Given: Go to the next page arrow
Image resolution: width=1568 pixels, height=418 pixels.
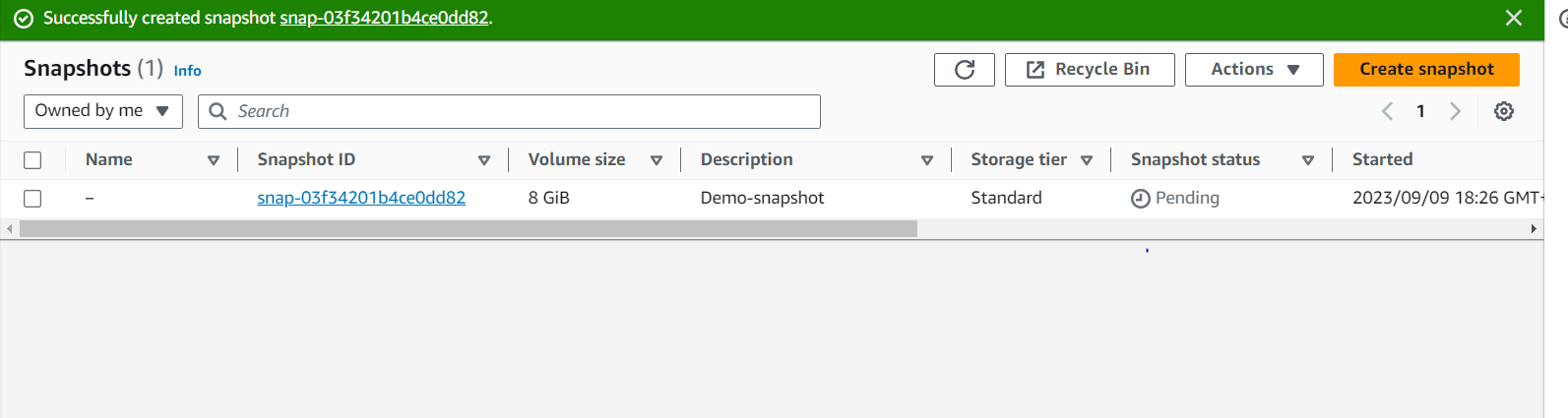Looking at the screenshot, I should tap(1455, 111).
